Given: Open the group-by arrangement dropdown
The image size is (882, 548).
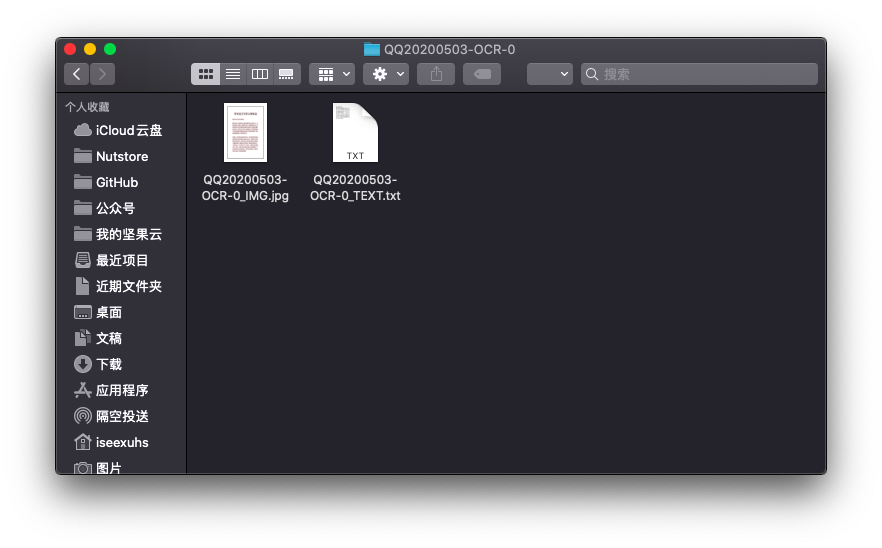Looking at the screenshot, I should [332, 74].
